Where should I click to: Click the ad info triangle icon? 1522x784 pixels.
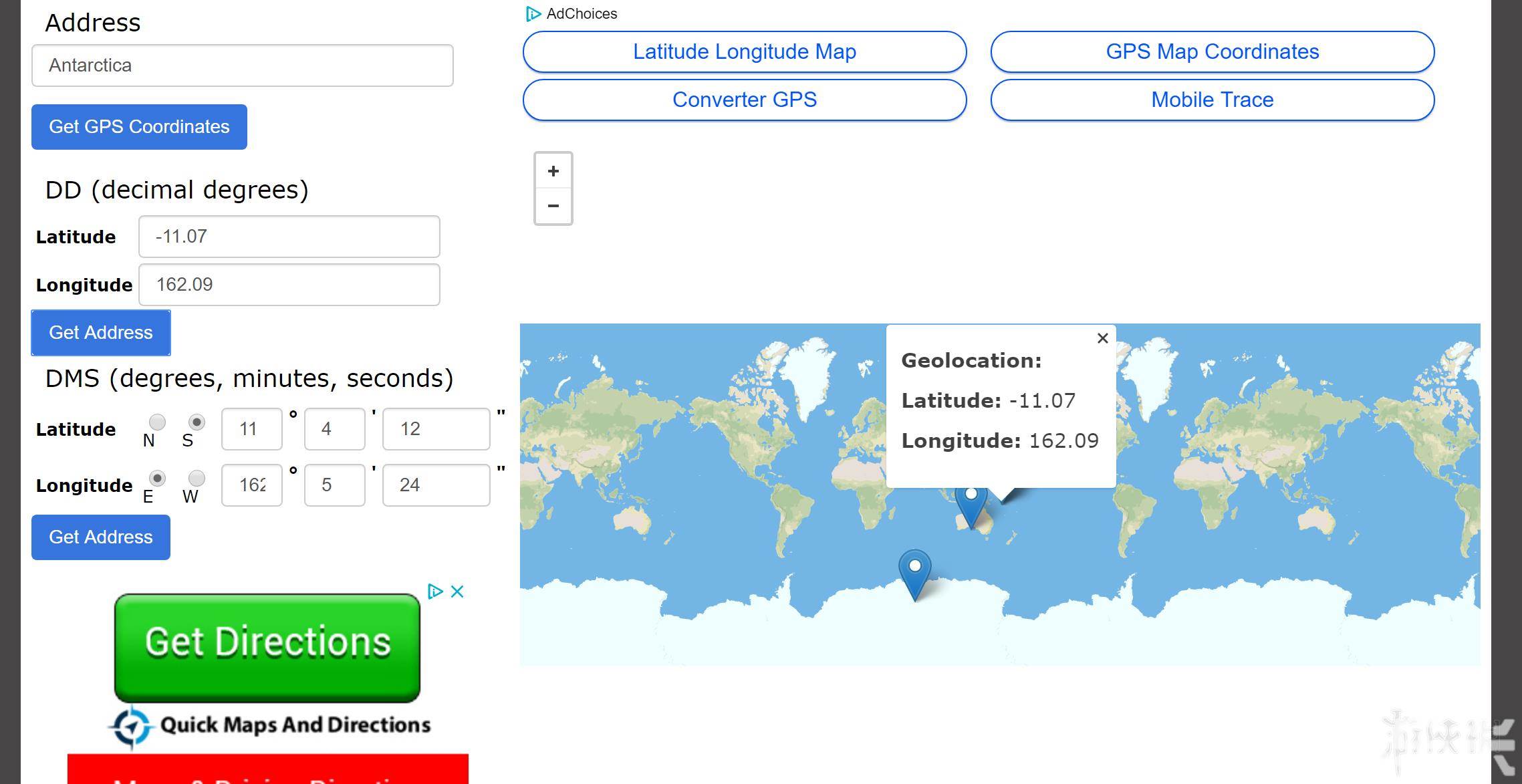tap(435, 592)
